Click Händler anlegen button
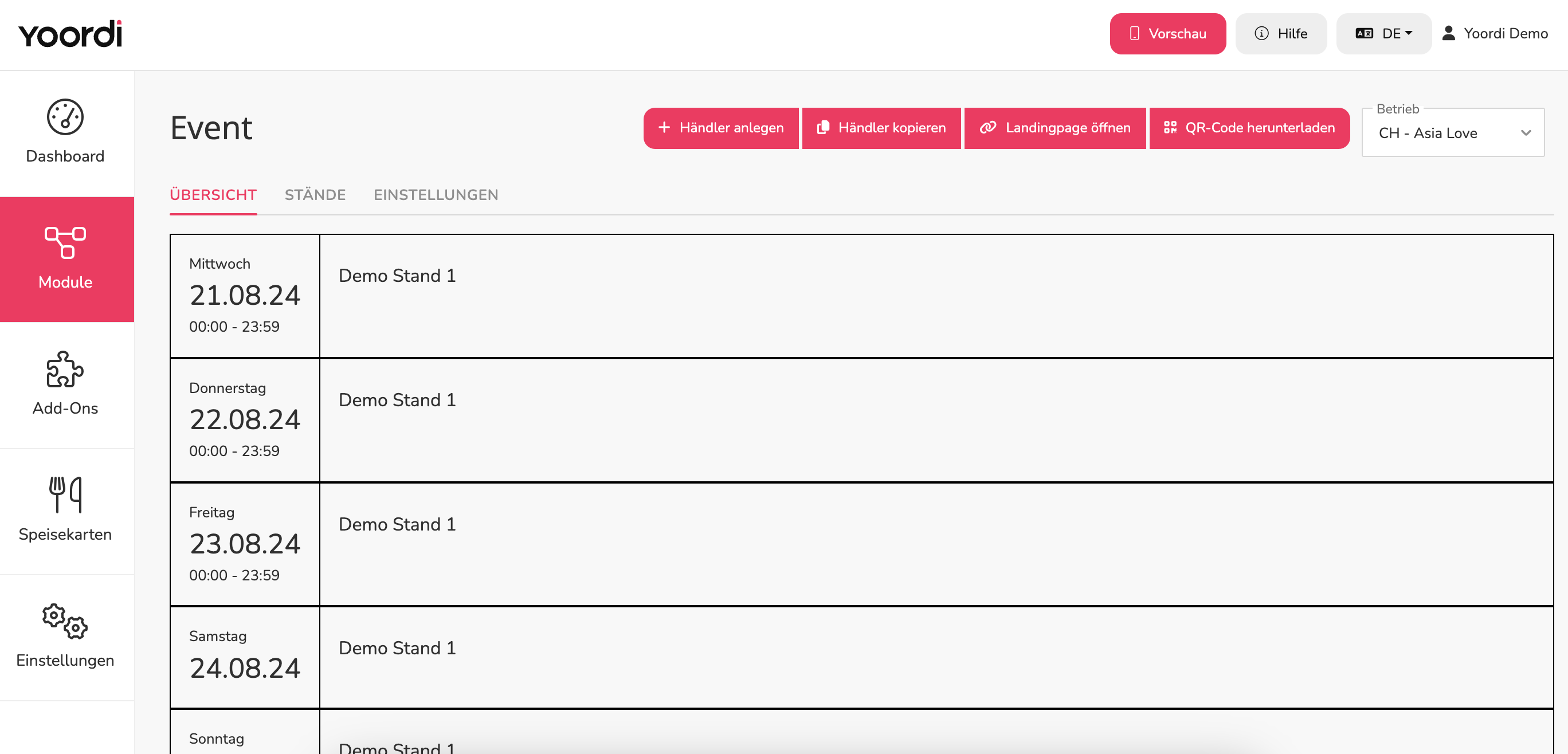This screenshot has width=1568, height=754. tap(721, 128)
